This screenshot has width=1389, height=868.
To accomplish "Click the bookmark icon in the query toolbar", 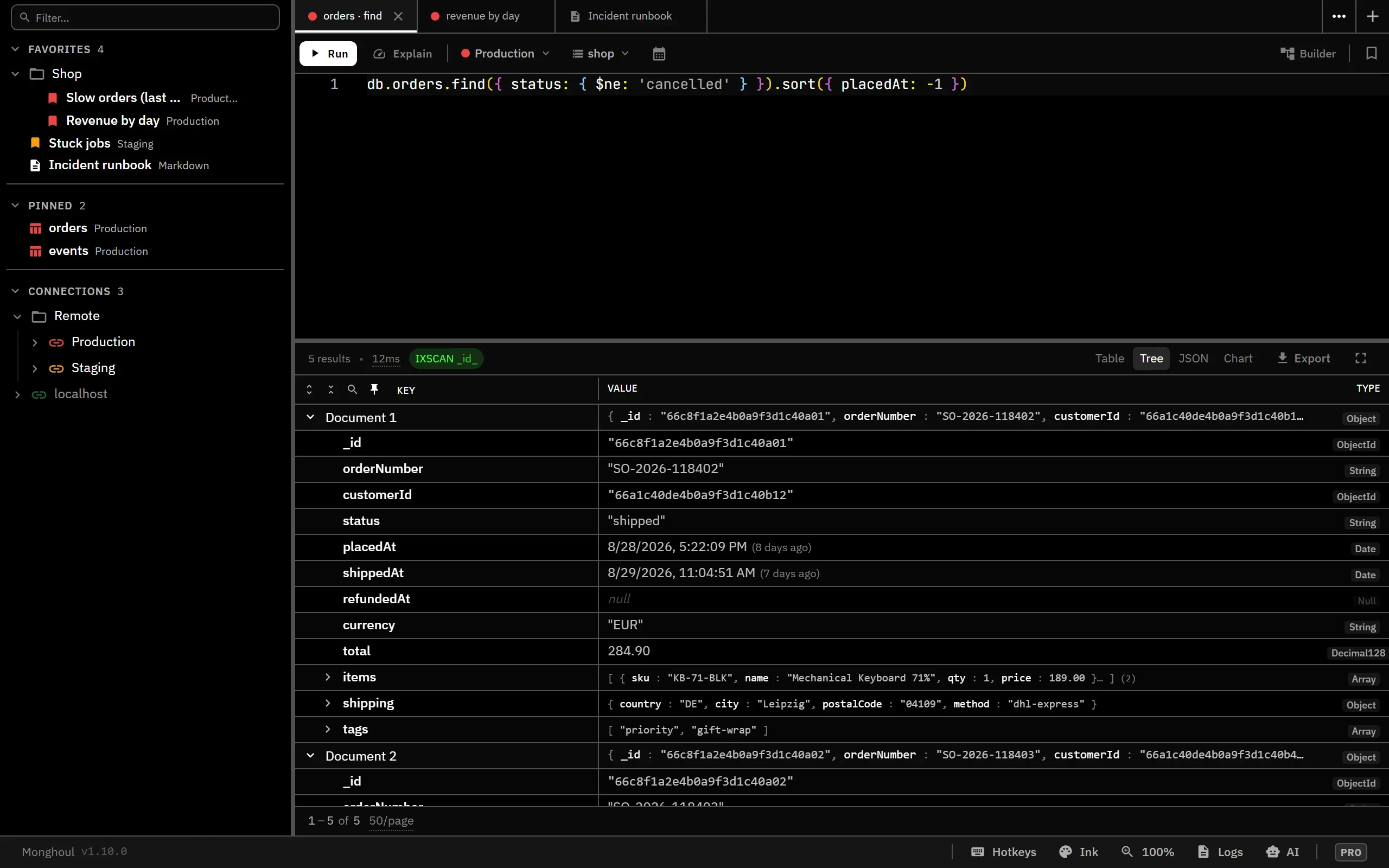I will tap(1371, 53).
